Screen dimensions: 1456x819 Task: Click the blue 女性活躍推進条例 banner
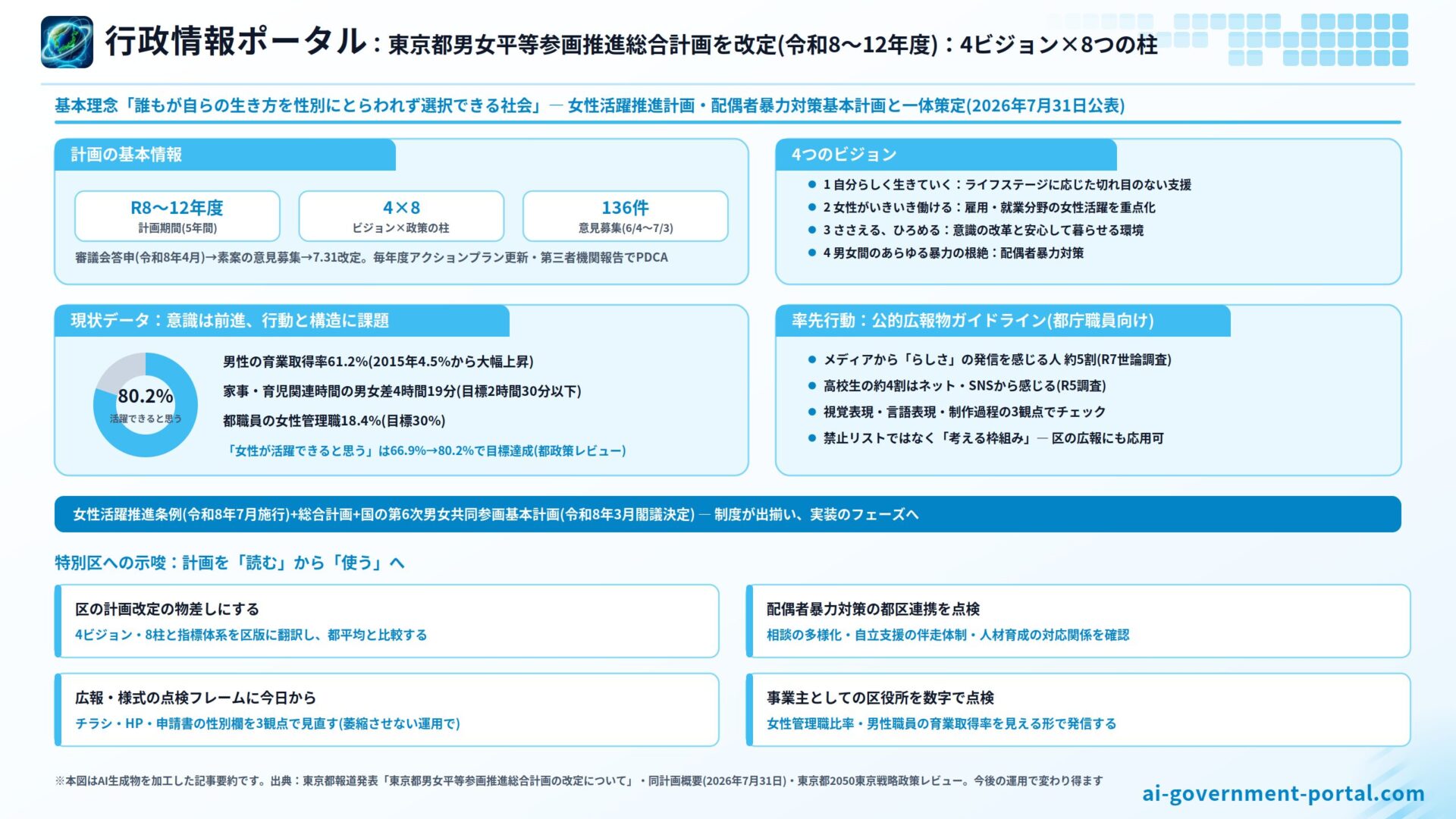(x=728, y=514)
